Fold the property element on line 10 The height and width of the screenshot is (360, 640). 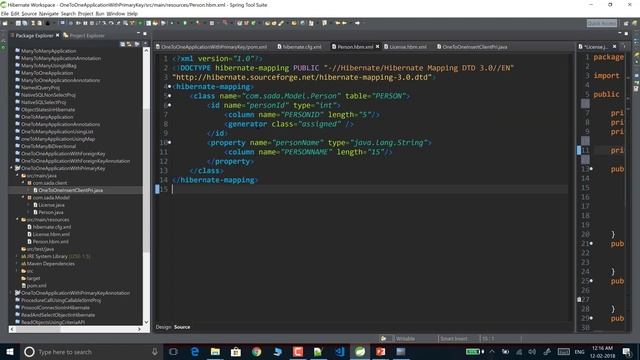(169, 142)
